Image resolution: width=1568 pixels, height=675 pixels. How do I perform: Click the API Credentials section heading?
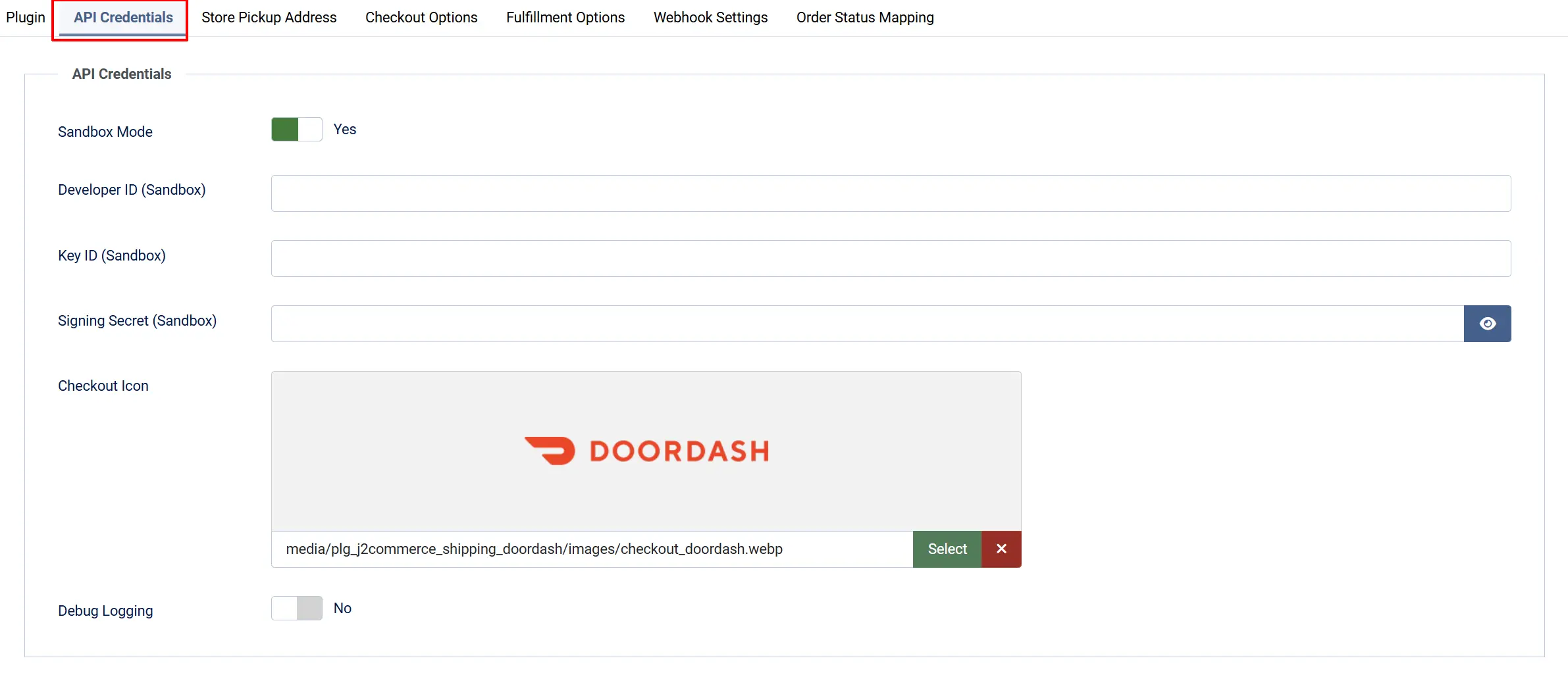(122, 74)
